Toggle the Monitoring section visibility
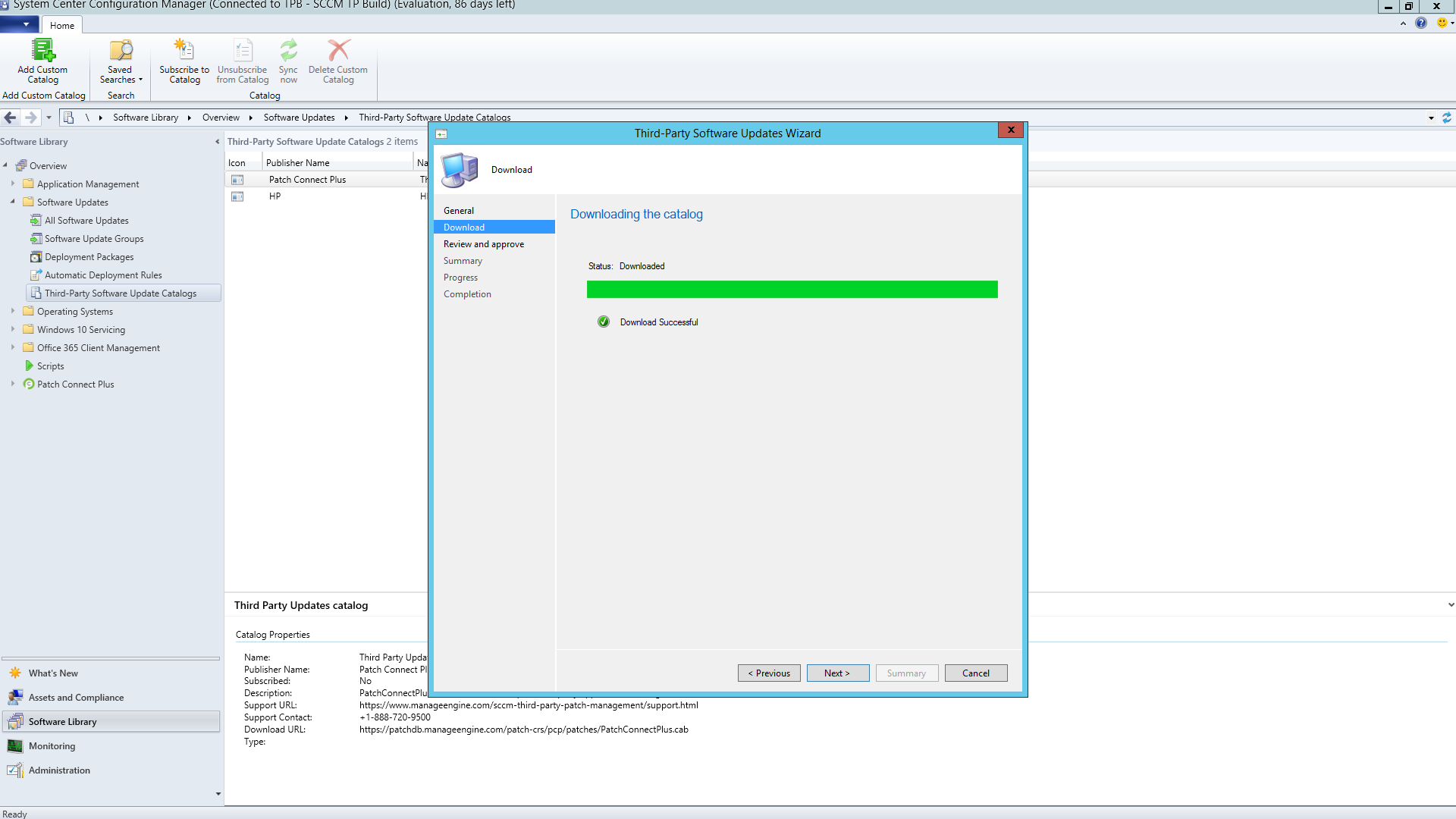The image size is (1456, 819). click(x=51, y=745)
